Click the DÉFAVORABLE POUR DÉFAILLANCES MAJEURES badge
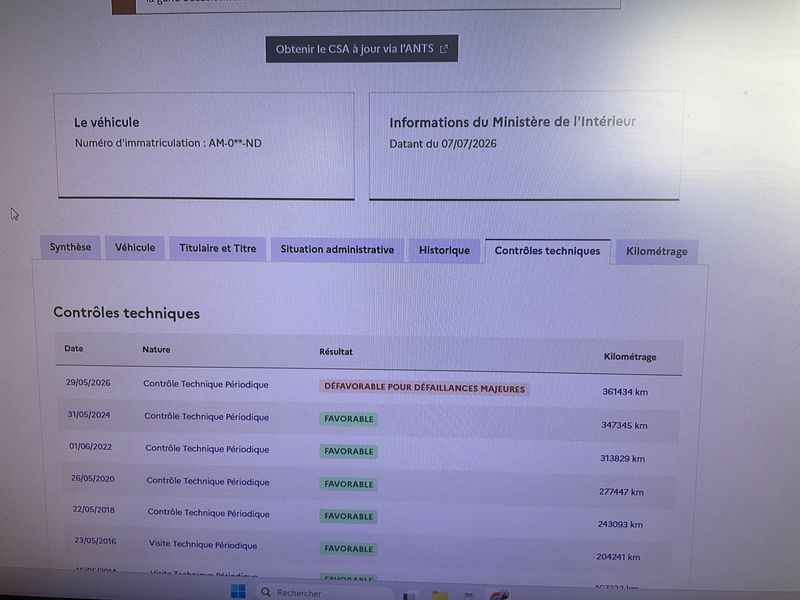This screenshot has width=800, height=600. tap(424, 388)
